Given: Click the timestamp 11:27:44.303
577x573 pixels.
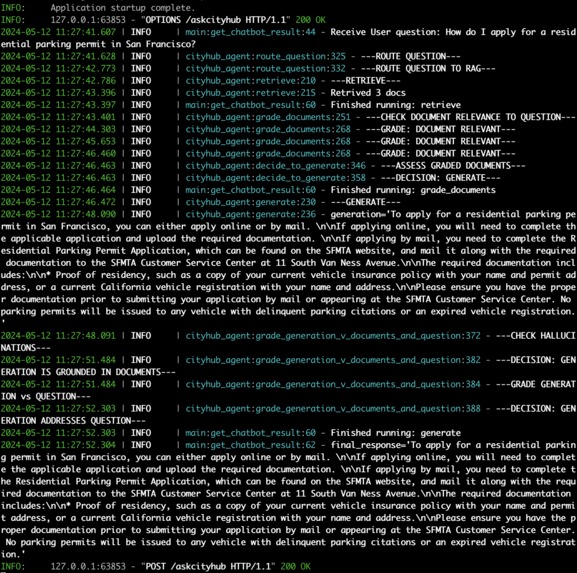Looking at the screenshot, I should click(x=86, y=129).
